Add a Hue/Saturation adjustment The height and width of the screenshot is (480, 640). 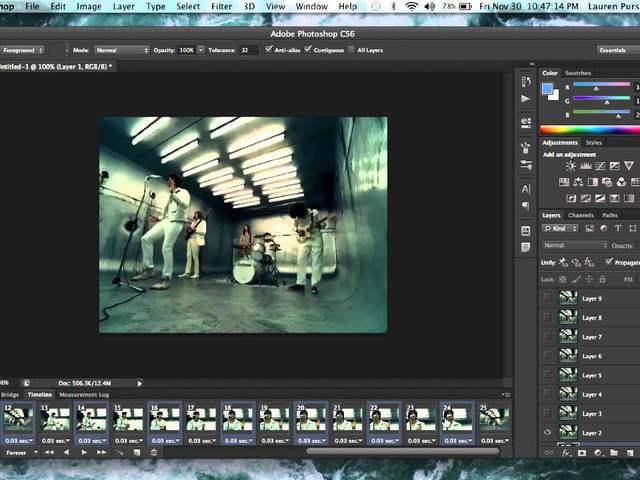tap(564, 182)
